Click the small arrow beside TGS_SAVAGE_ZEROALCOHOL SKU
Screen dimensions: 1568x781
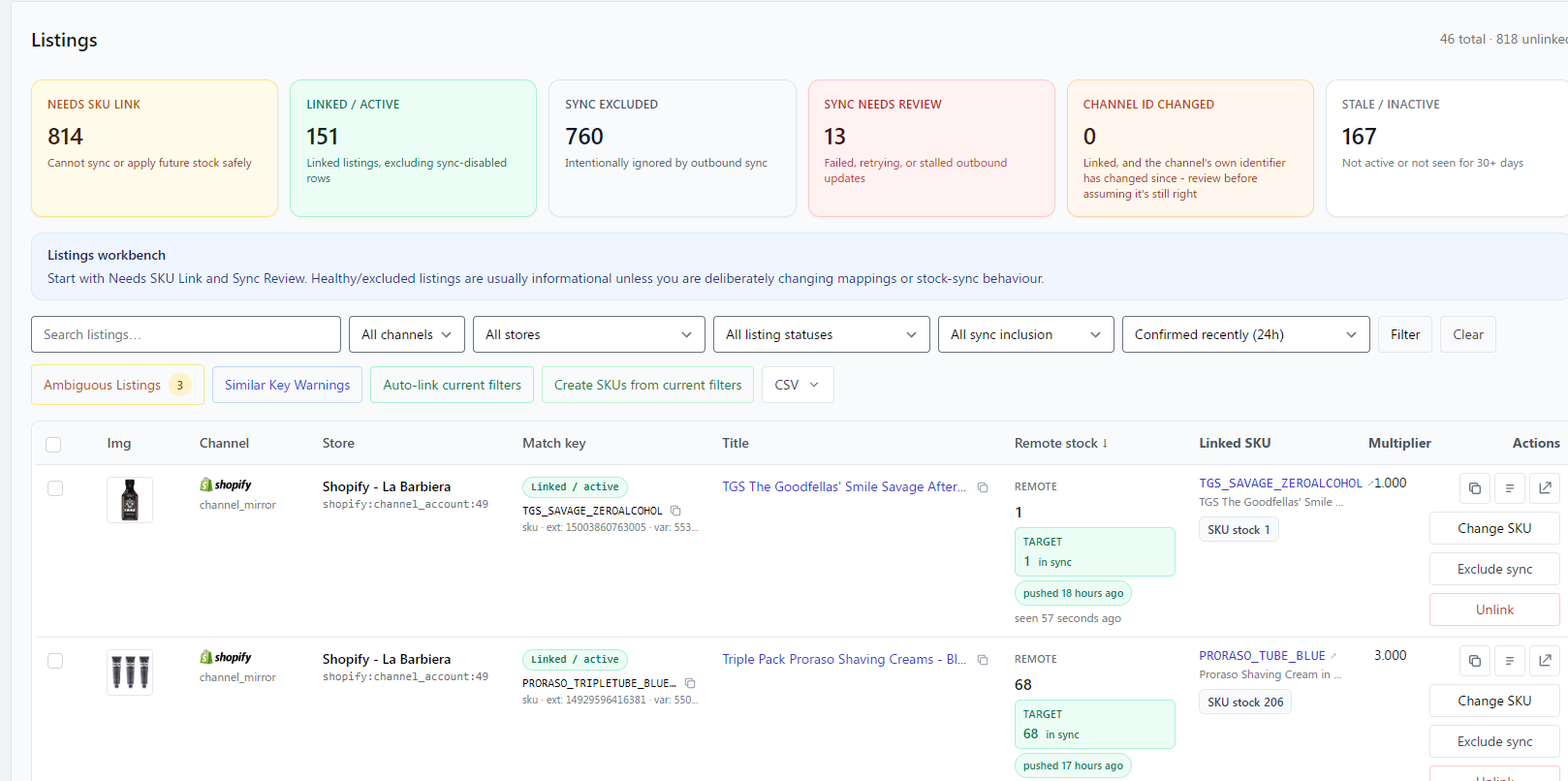(1370, 483)
